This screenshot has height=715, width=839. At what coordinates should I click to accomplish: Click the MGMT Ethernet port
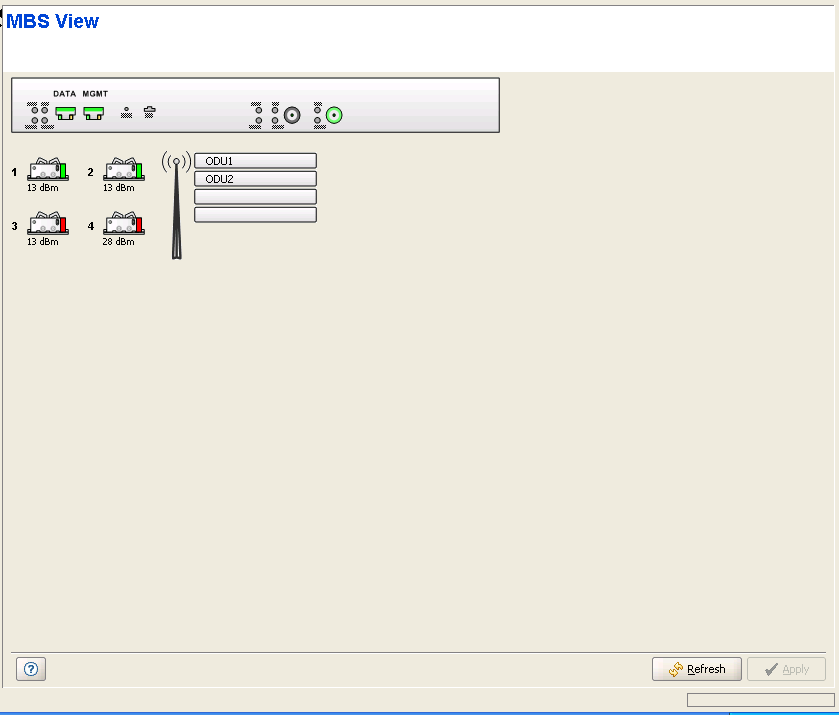click(94, 113)
